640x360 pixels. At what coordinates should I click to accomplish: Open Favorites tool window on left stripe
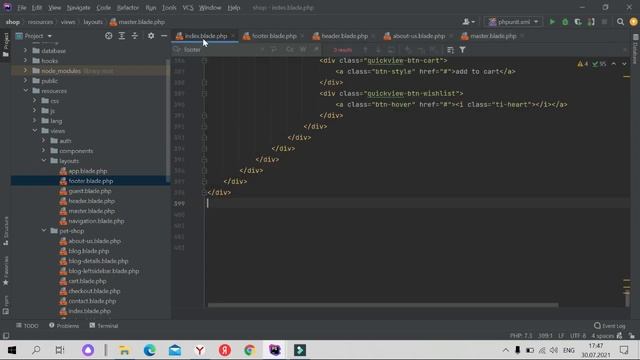pyautogui.click(x=6, y=271)
